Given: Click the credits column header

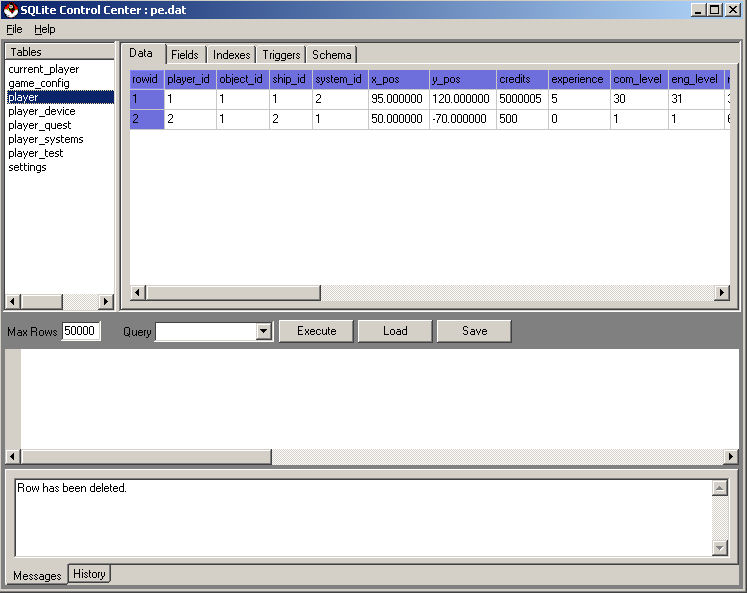Looking at the screenshot, I should (x=521, y=79).
